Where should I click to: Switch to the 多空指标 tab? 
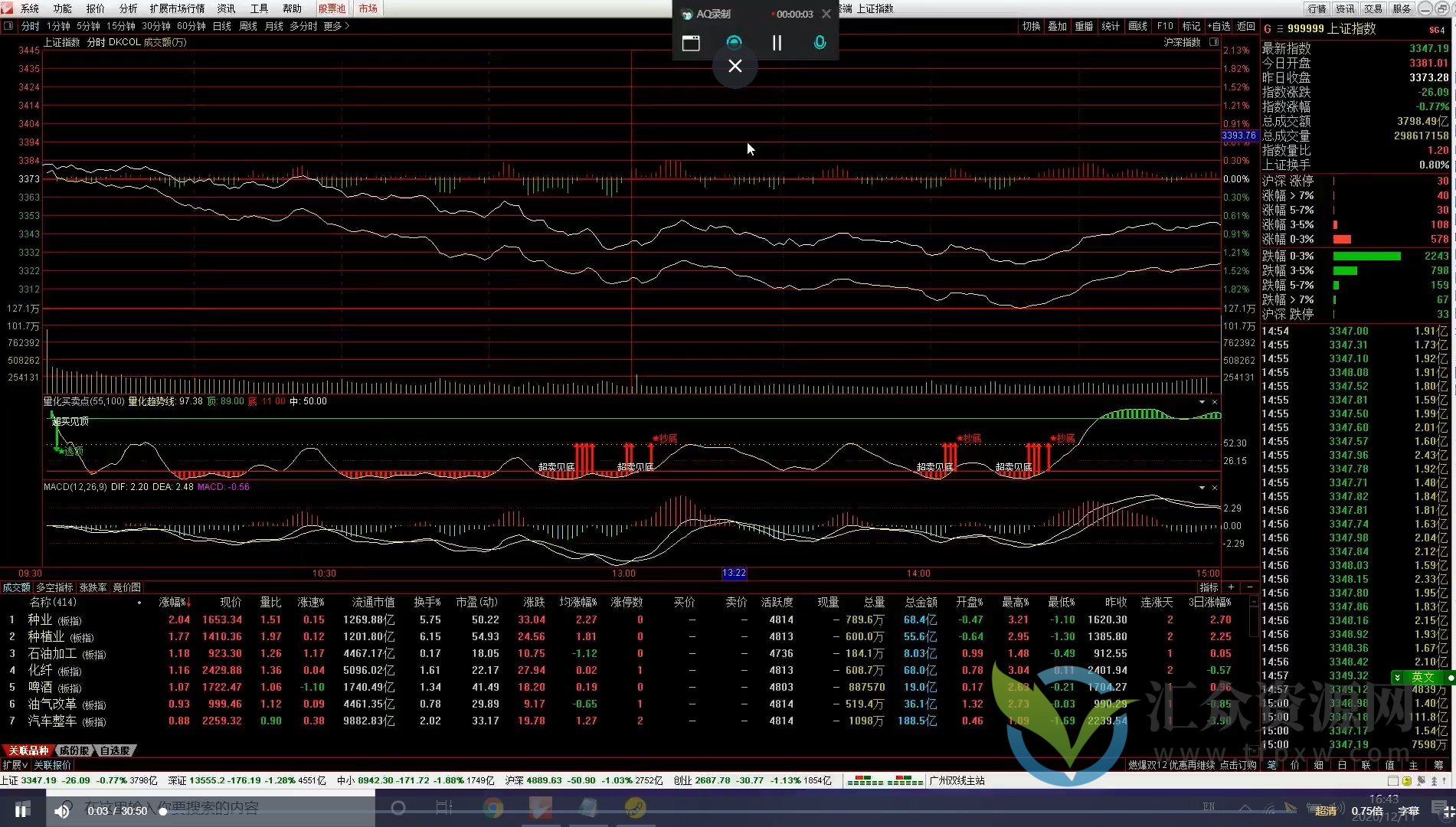(x=54, y=587)
